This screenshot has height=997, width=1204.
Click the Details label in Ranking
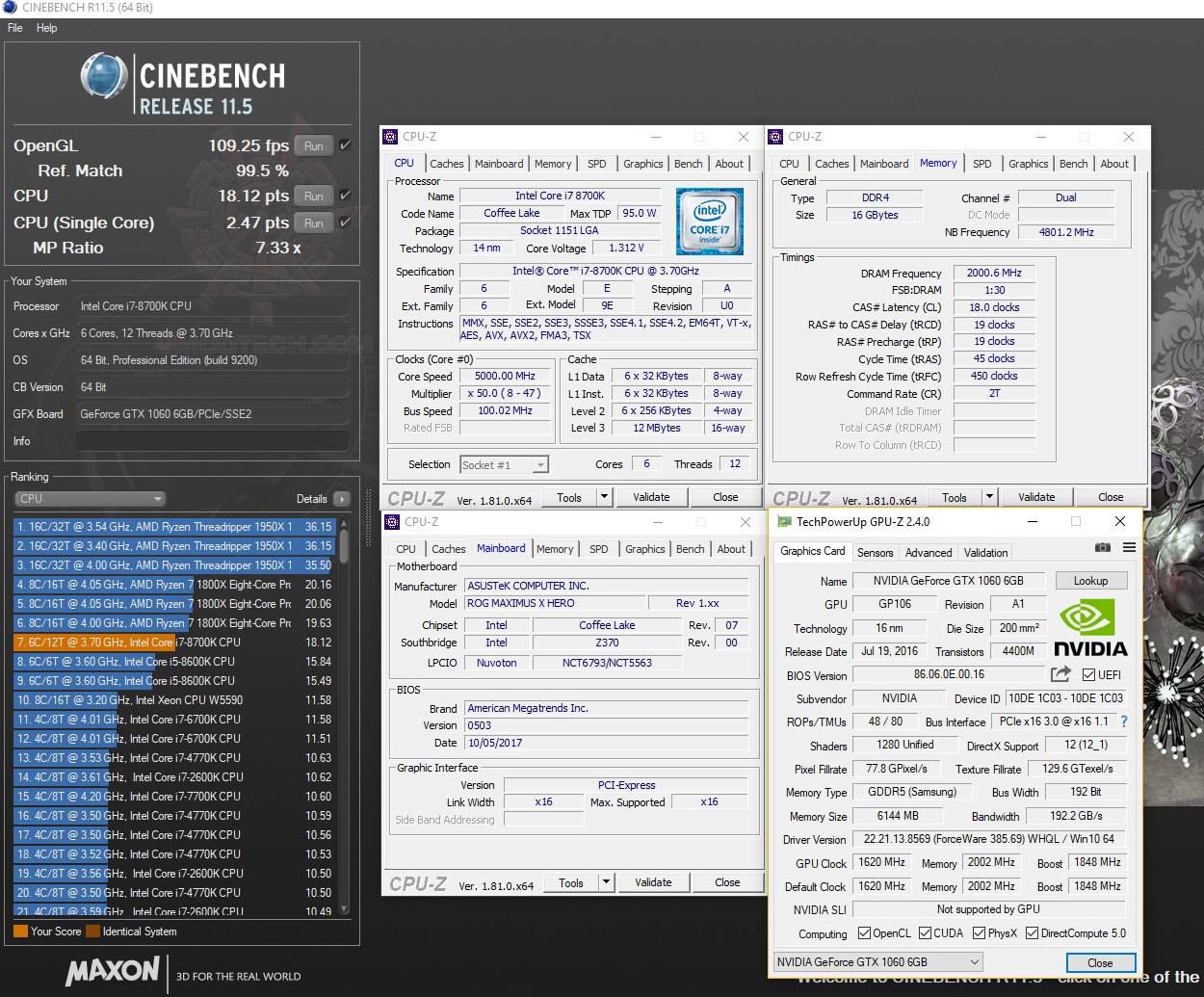[x=311, y=499]
